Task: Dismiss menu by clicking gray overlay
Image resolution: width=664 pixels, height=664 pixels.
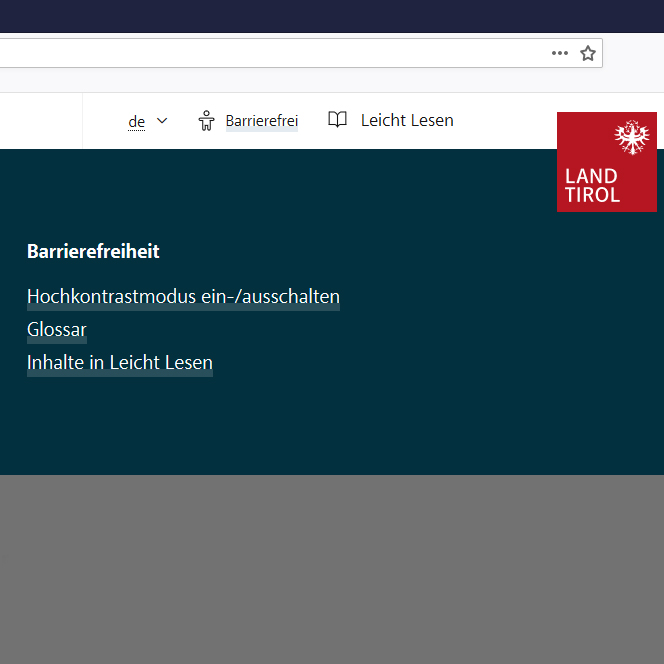Action: coord(332,570)
